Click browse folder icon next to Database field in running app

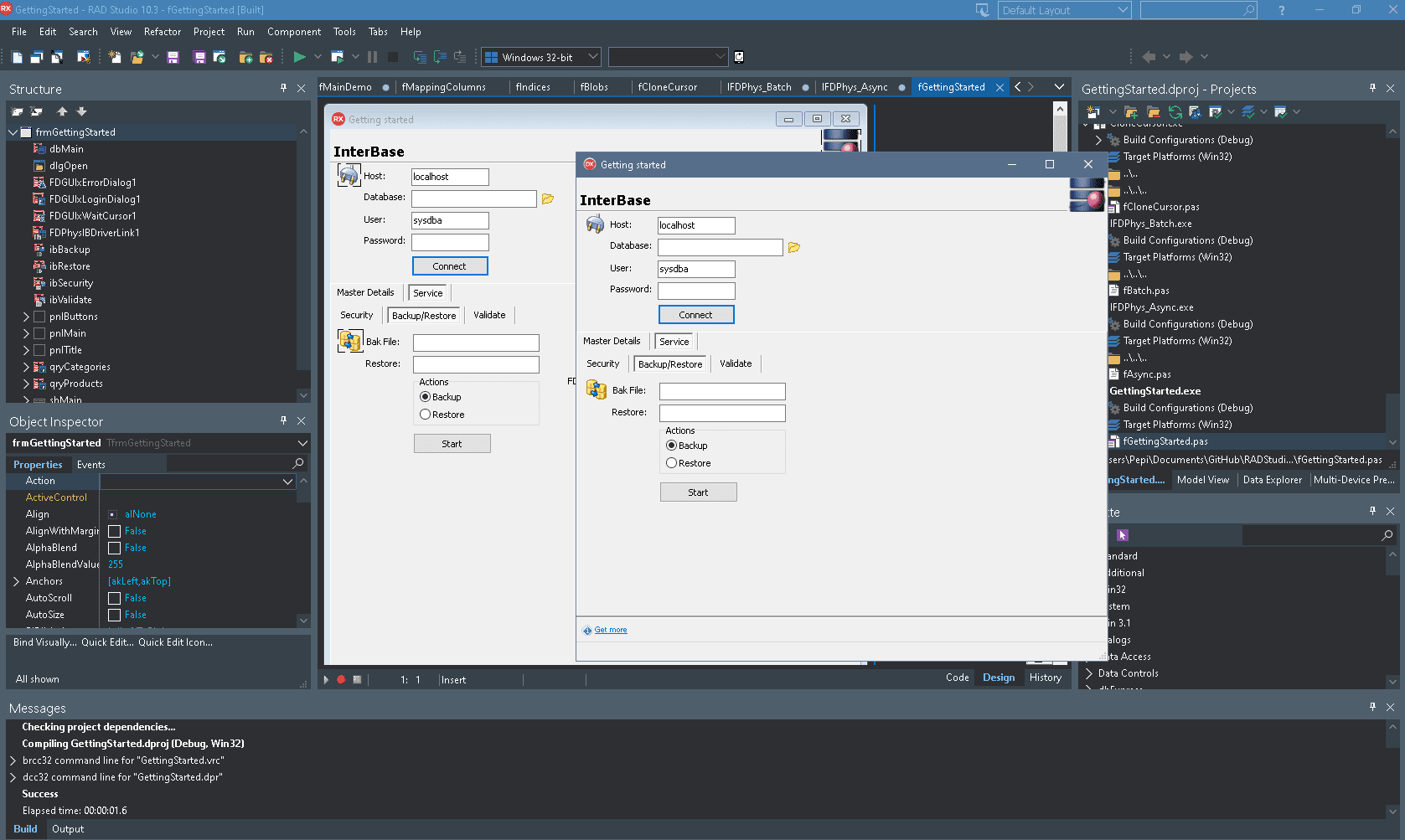tap(794, 247)
